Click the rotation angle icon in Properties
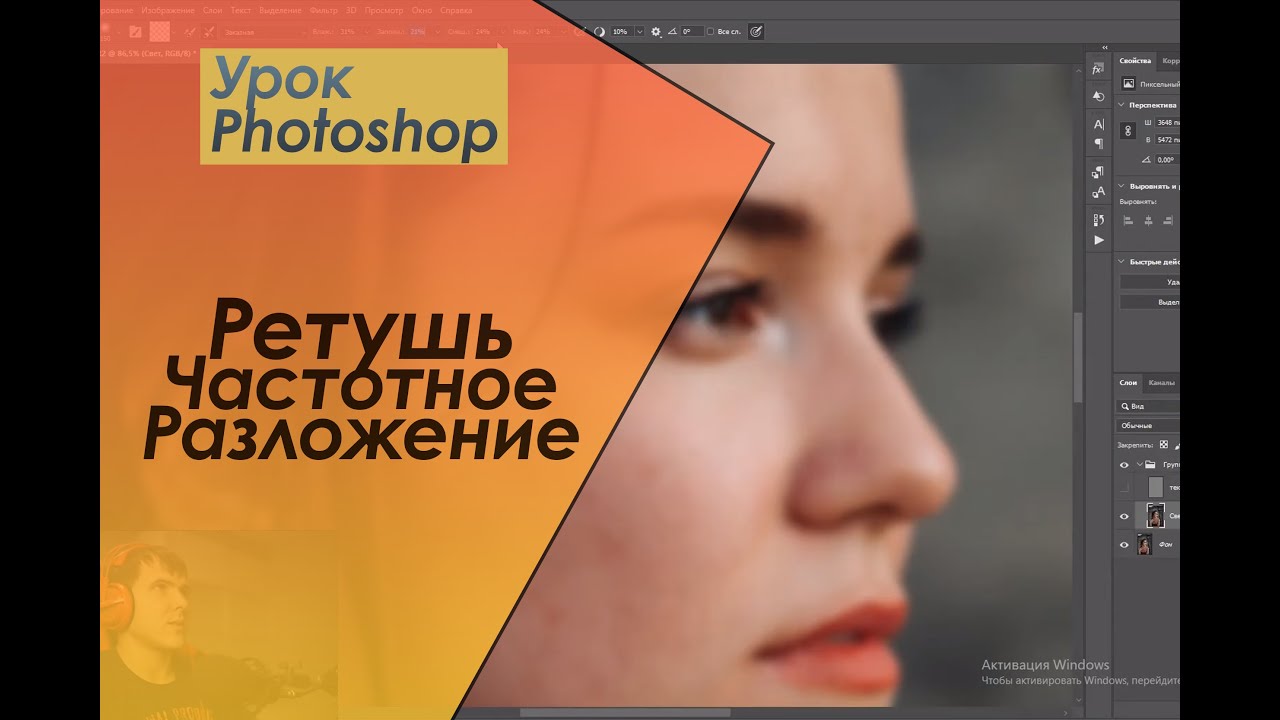 tap(1146, 160)
